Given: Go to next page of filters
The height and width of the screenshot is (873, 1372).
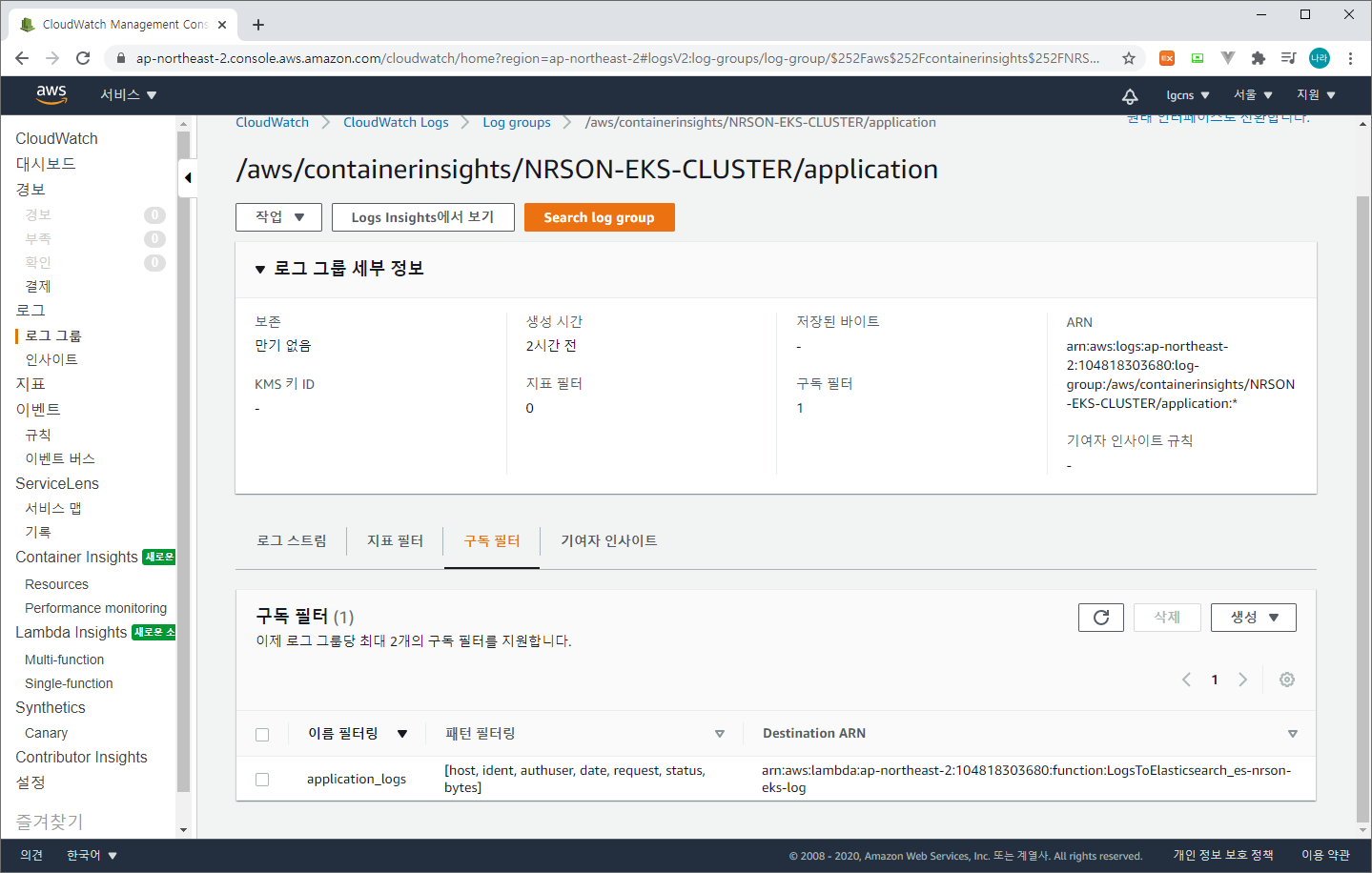Looking at the screenshot, I should [1242, 680].
